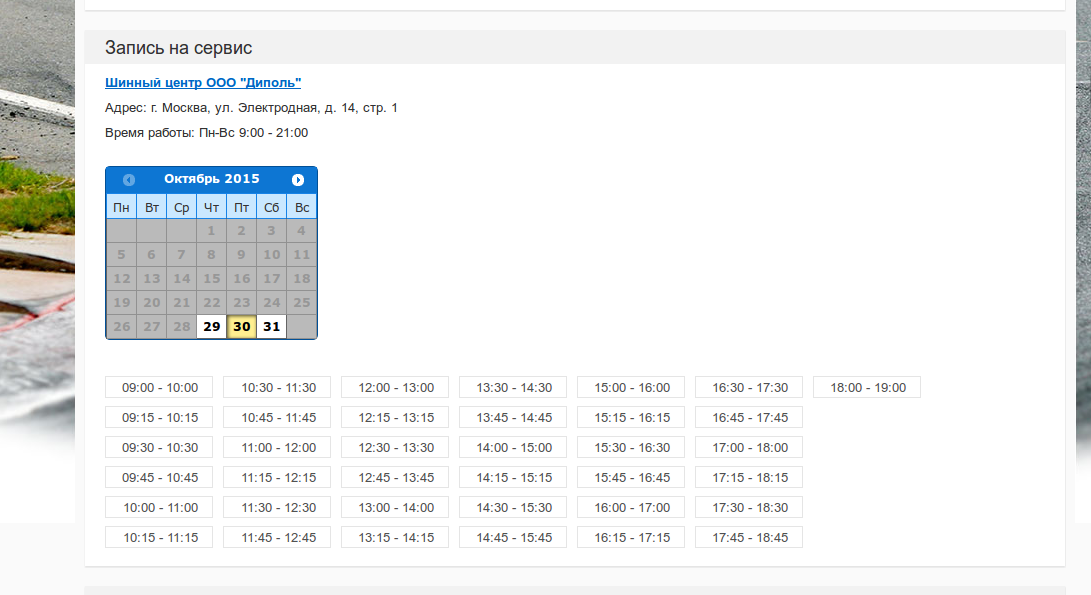
Task: Click the 16:45 - 17:45 appointment time
Action: [x=749, y=418]
